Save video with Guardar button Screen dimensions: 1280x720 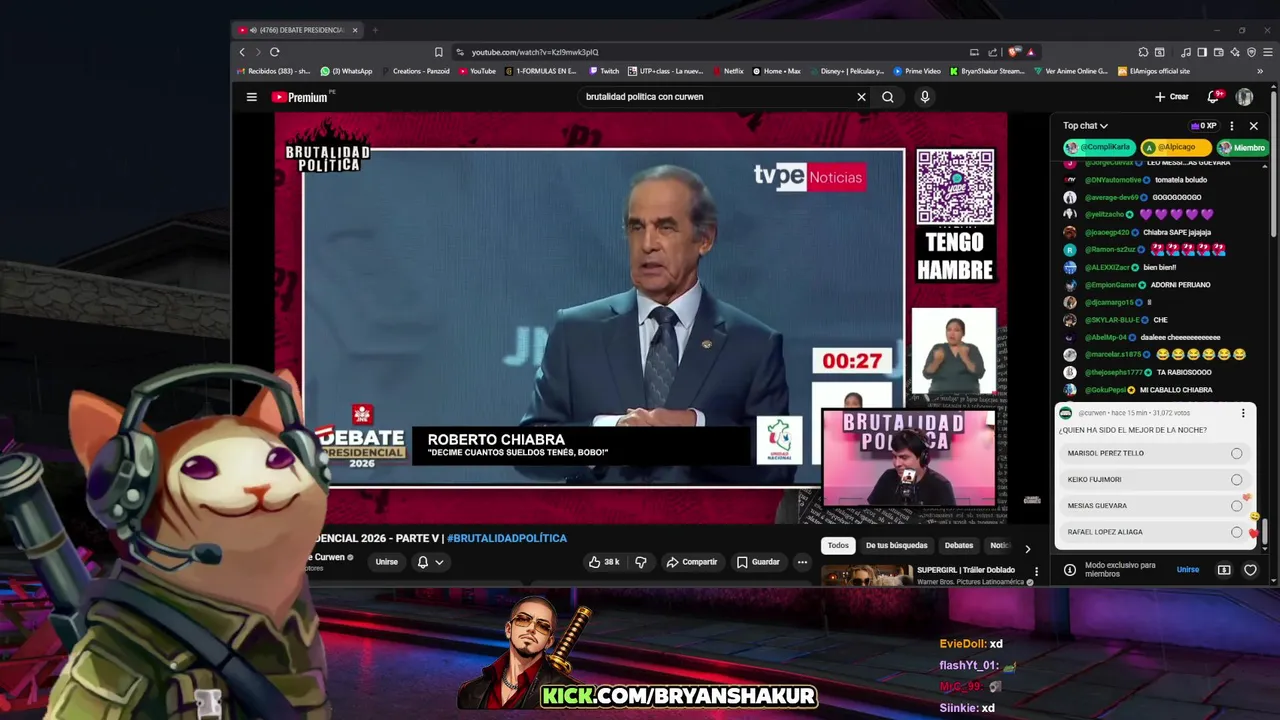click(758, 562)
